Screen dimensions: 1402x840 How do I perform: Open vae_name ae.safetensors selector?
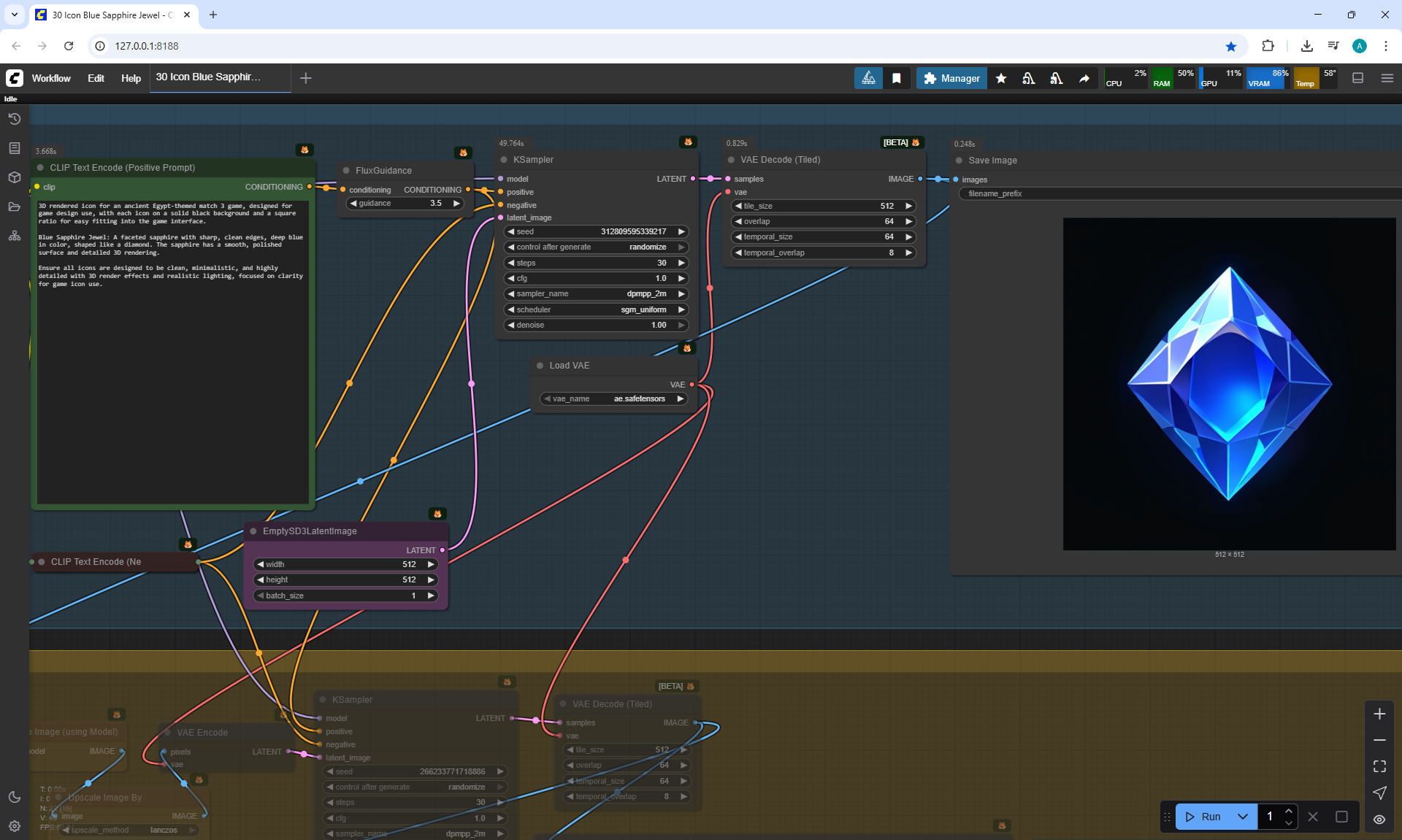613,398
